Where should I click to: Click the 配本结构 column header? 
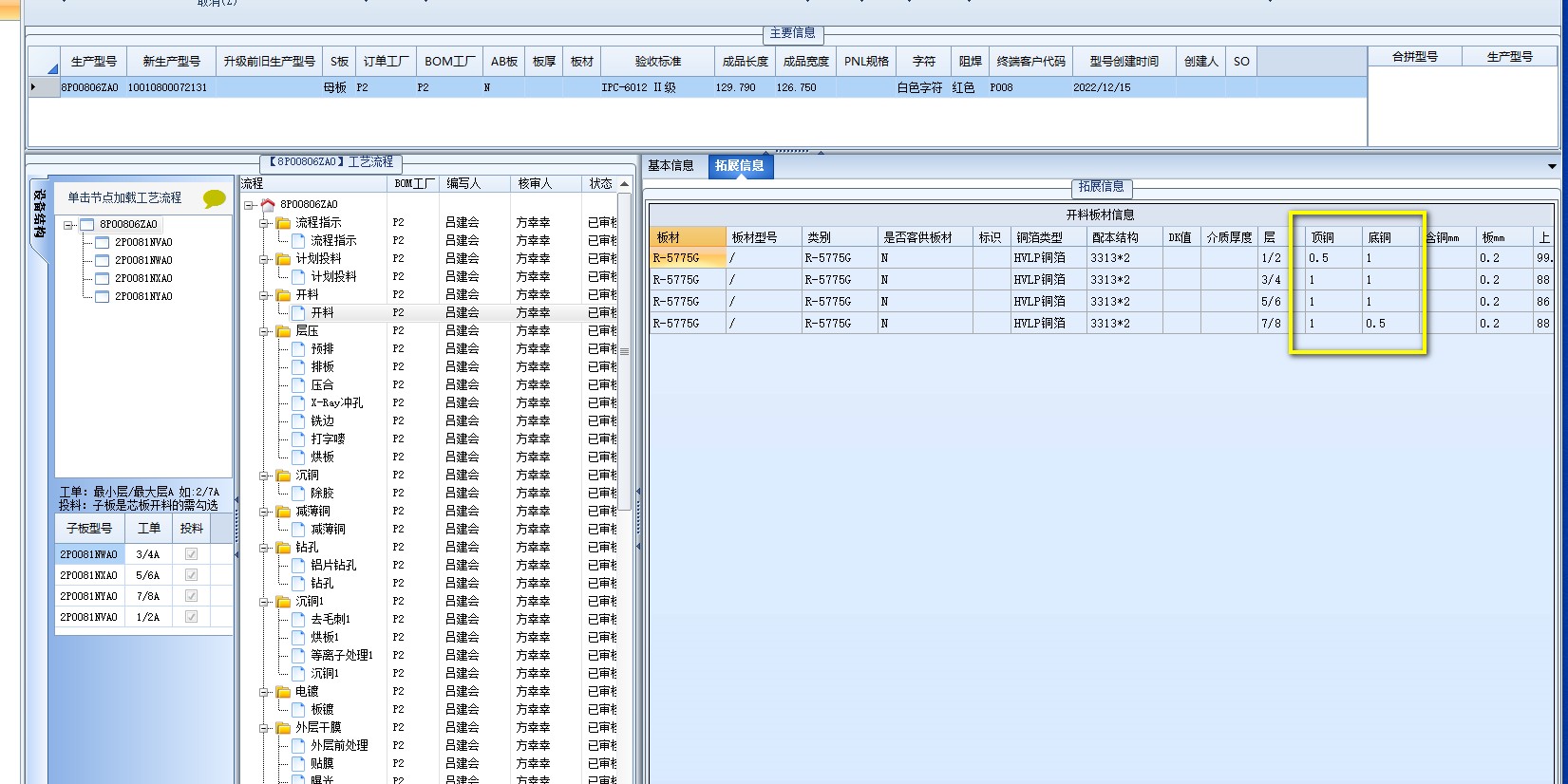click(x=1115, y=237)
